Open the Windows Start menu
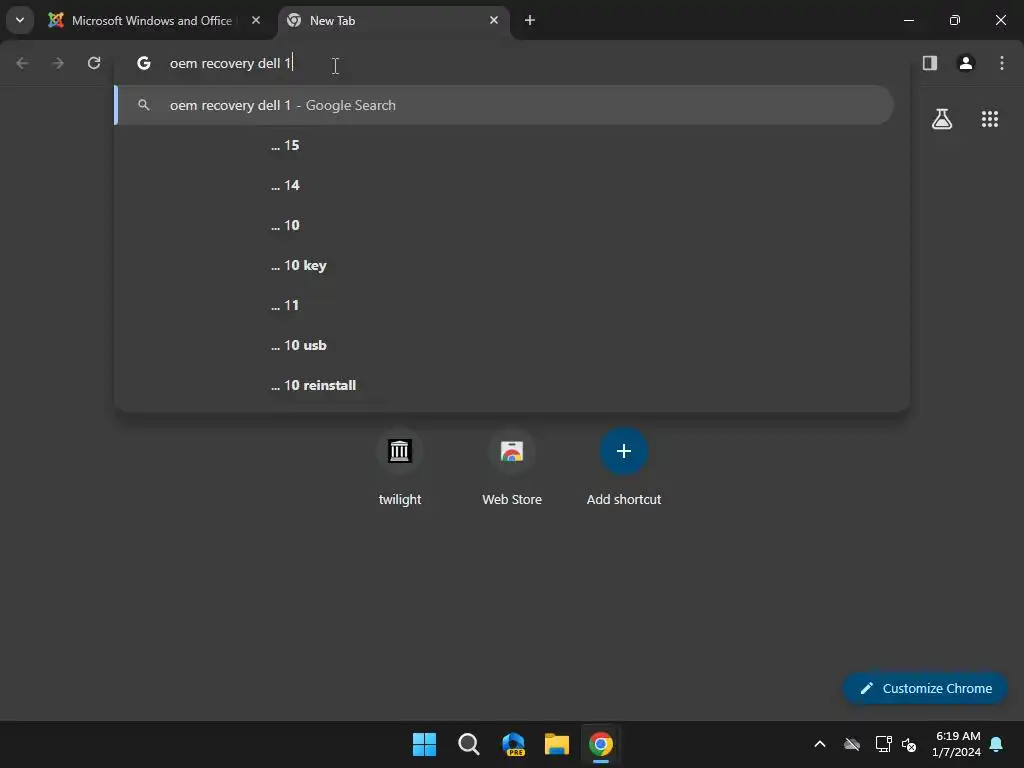 pos(424,744)
